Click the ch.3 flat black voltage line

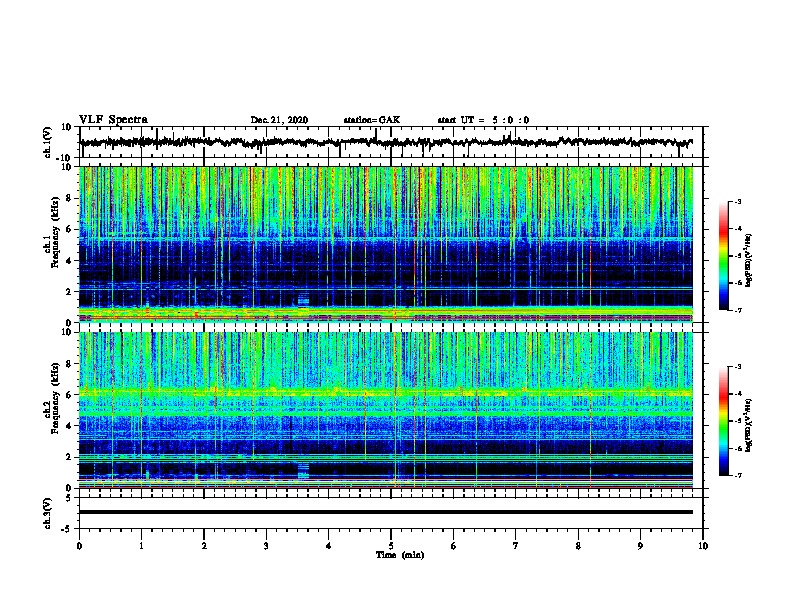coord(386,512)
